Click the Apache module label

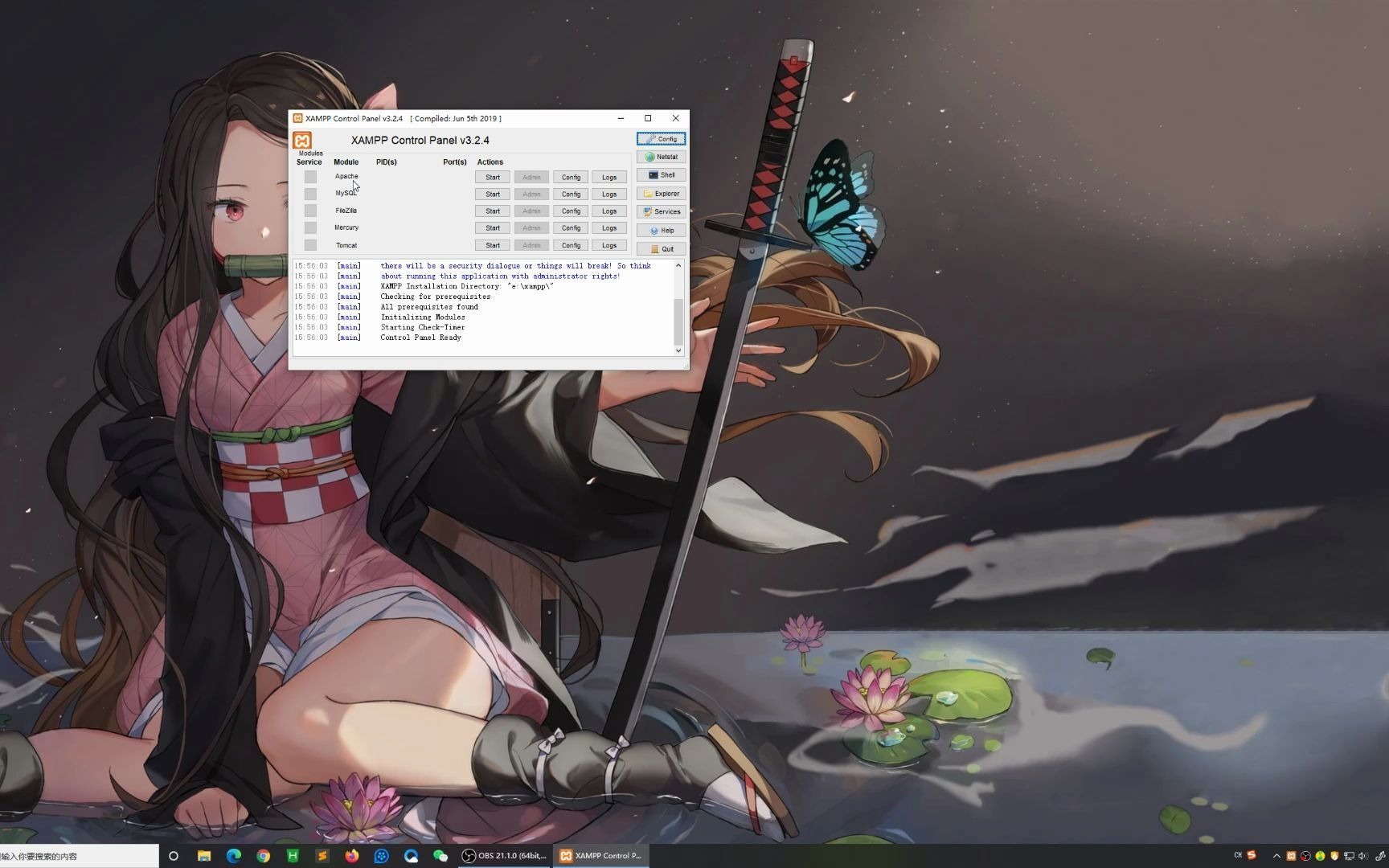pyautogui.click(x=346, y=176)
